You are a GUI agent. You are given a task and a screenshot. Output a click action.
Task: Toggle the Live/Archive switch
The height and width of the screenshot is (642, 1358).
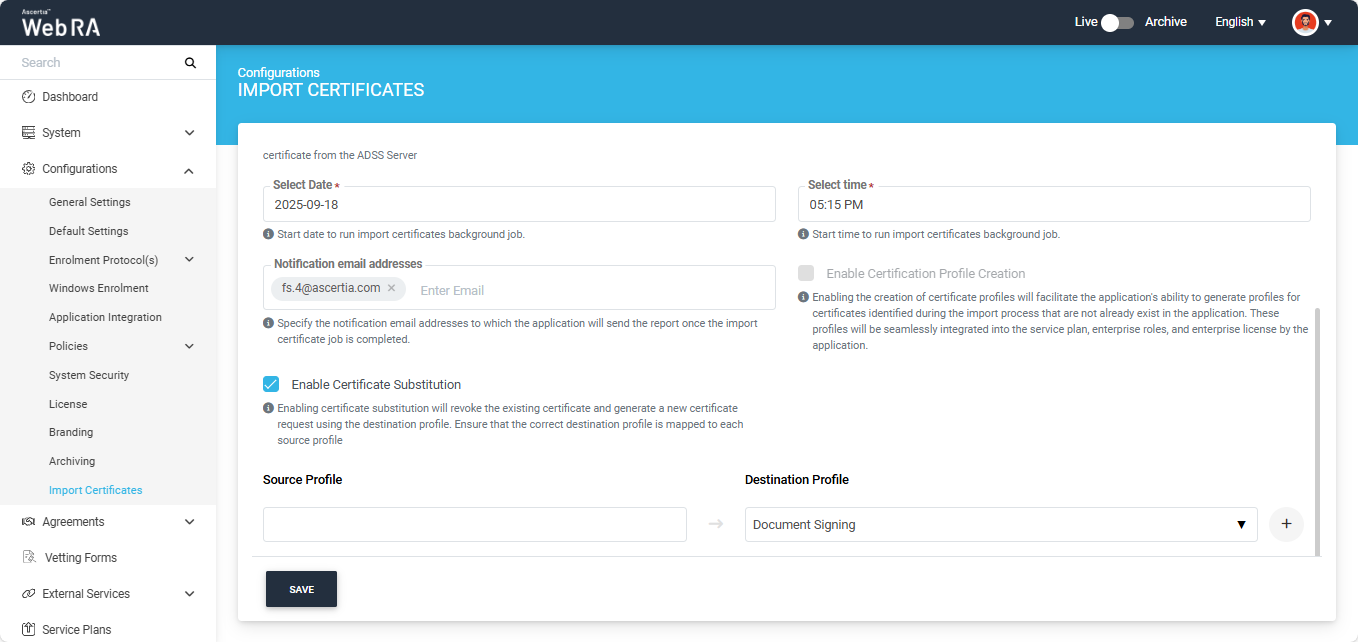click(x=1117, y=22)
